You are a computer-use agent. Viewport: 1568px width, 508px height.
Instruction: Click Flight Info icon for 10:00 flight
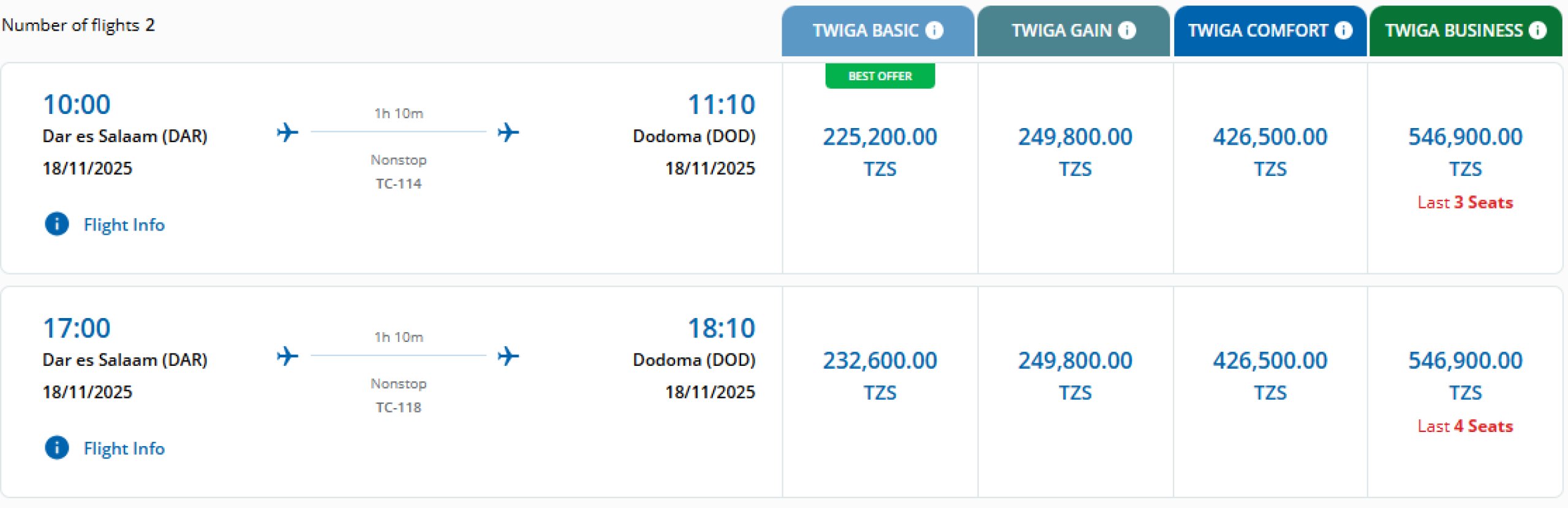point(57,224)
